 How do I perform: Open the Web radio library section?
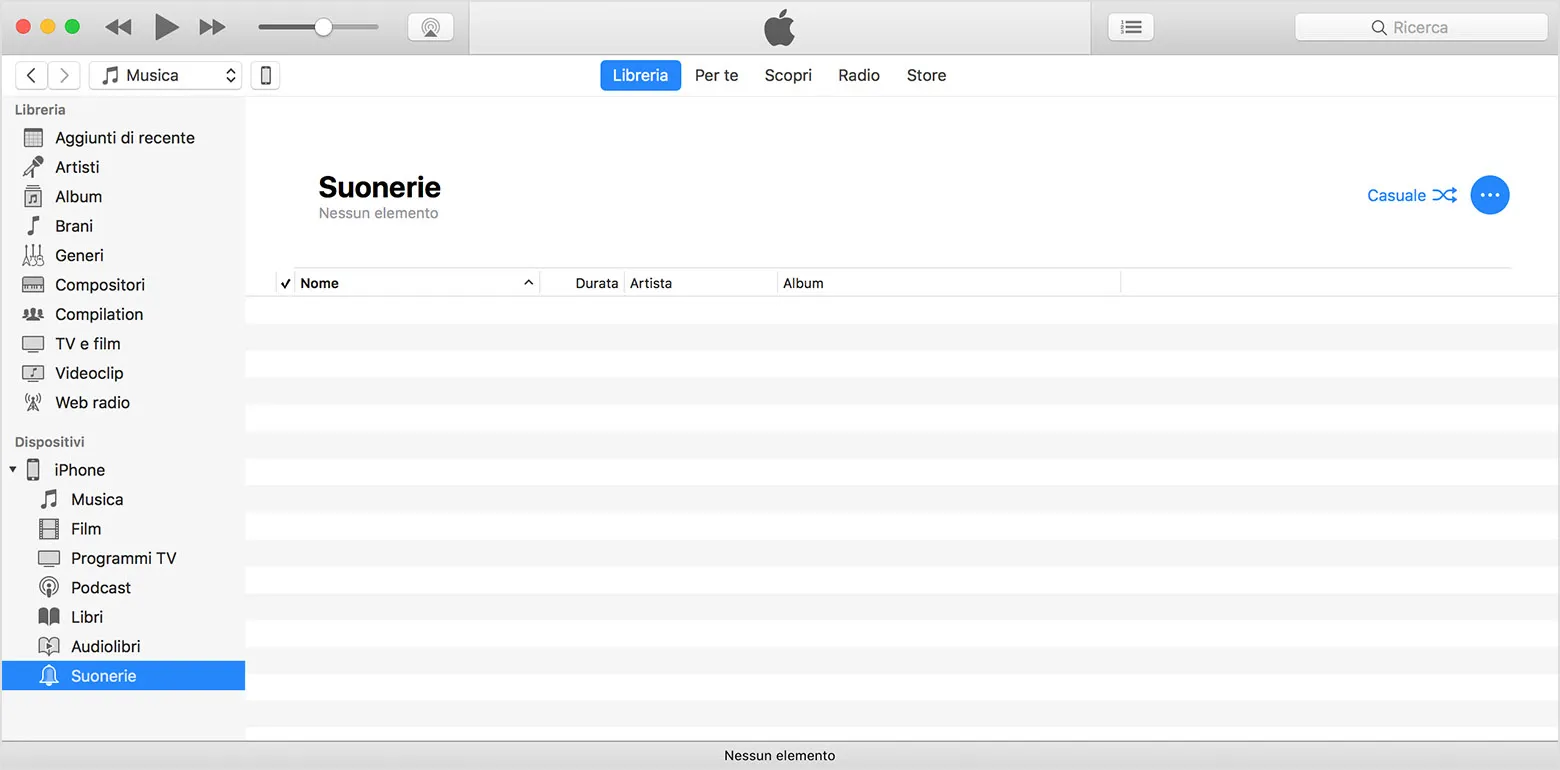[x=90, y=402]
